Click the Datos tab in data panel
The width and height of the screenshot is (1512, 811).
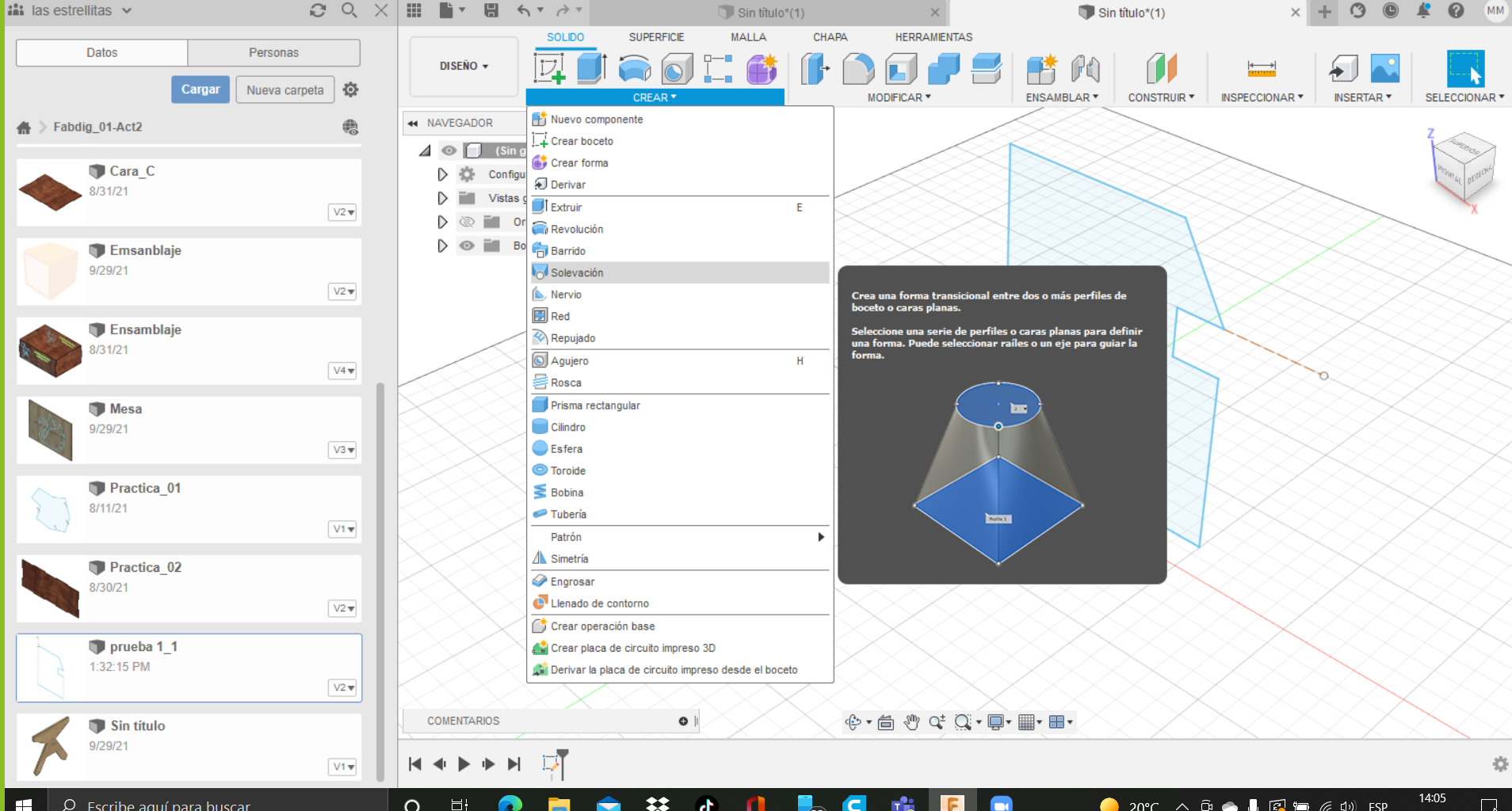(101, 52)
